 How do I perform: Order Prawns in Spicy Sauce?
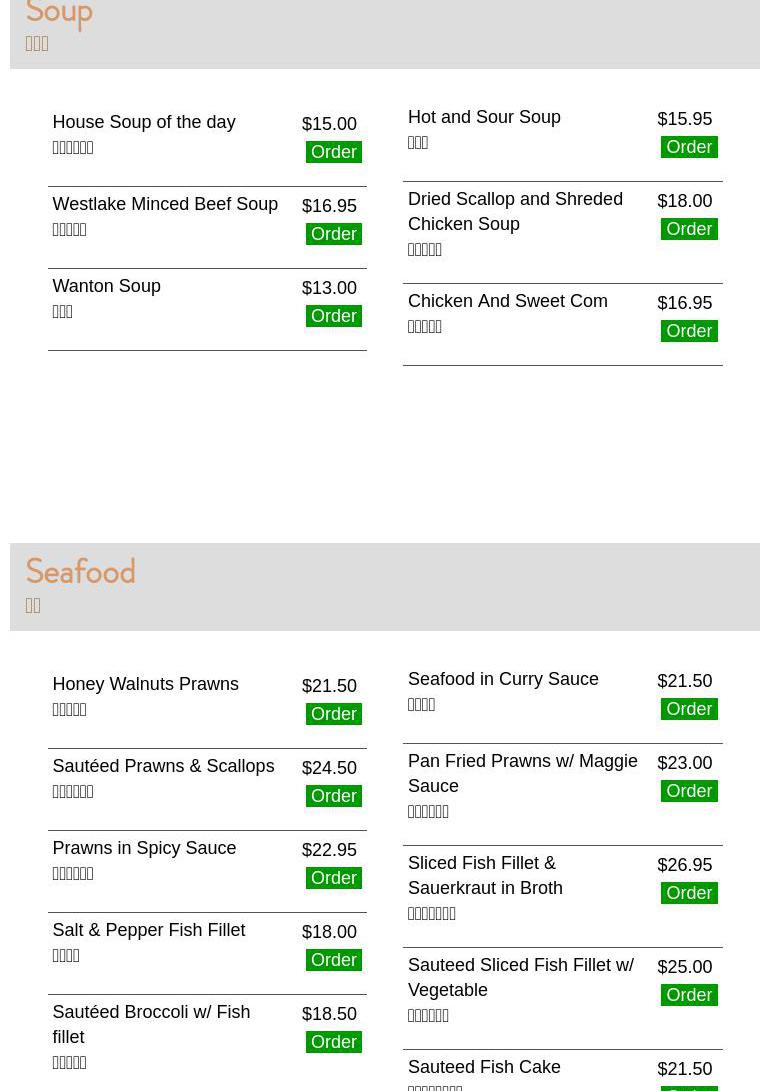[x=333, y=878]
